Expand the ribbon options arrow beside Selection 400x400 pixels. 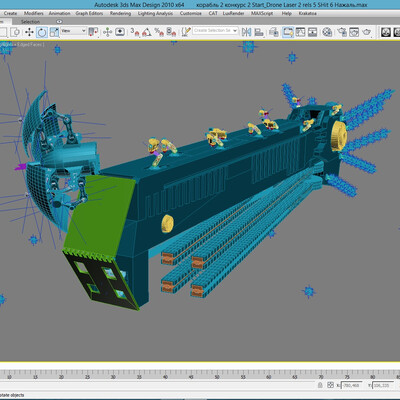pos(59,22)
